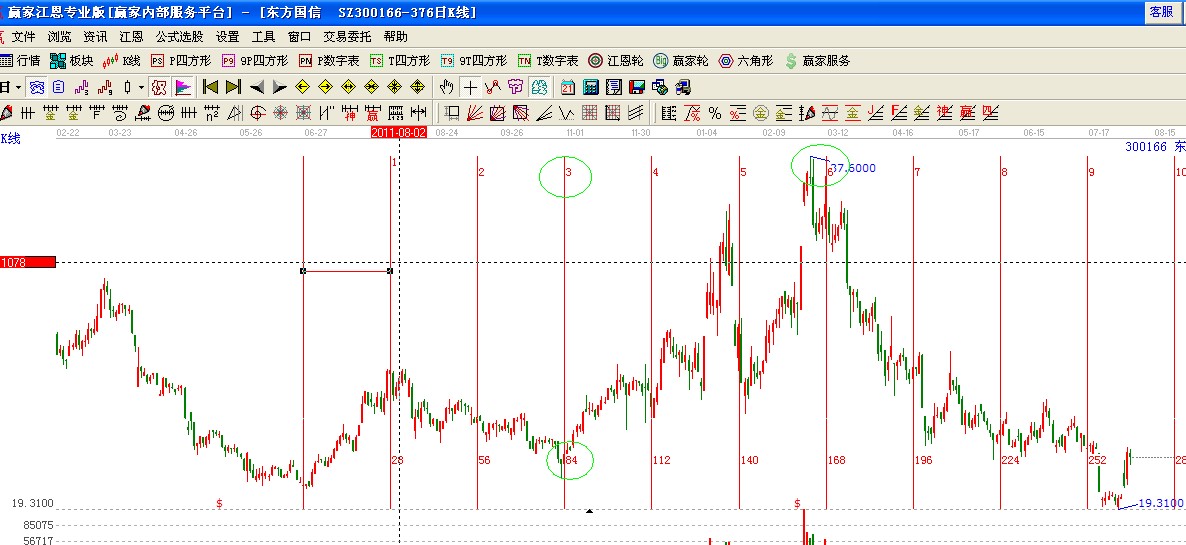This screenshot has height=545, width=1186.
Task: Open the candlestick style dropdown arrow
Action: [141, 87]
